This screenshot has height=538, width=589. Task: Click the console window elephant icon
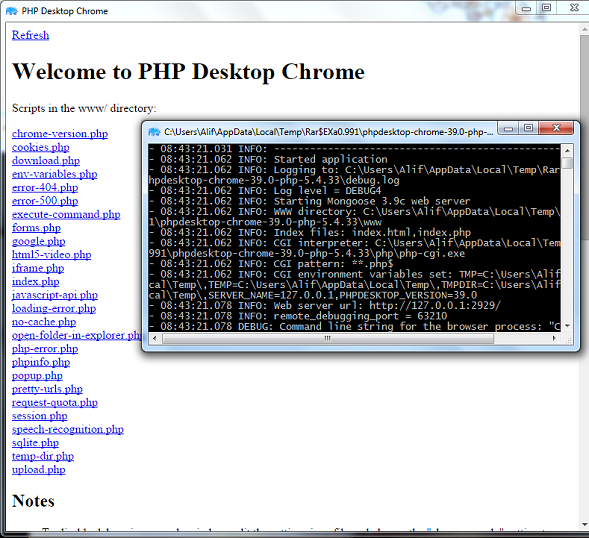click(x=154, y=132)
